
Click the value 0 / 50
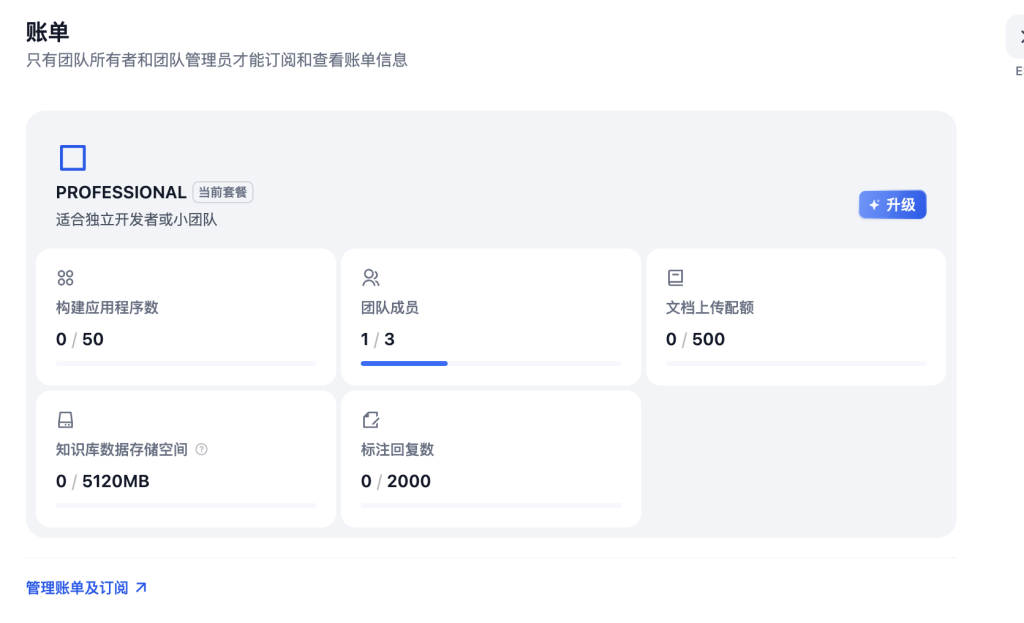[80, 340]
